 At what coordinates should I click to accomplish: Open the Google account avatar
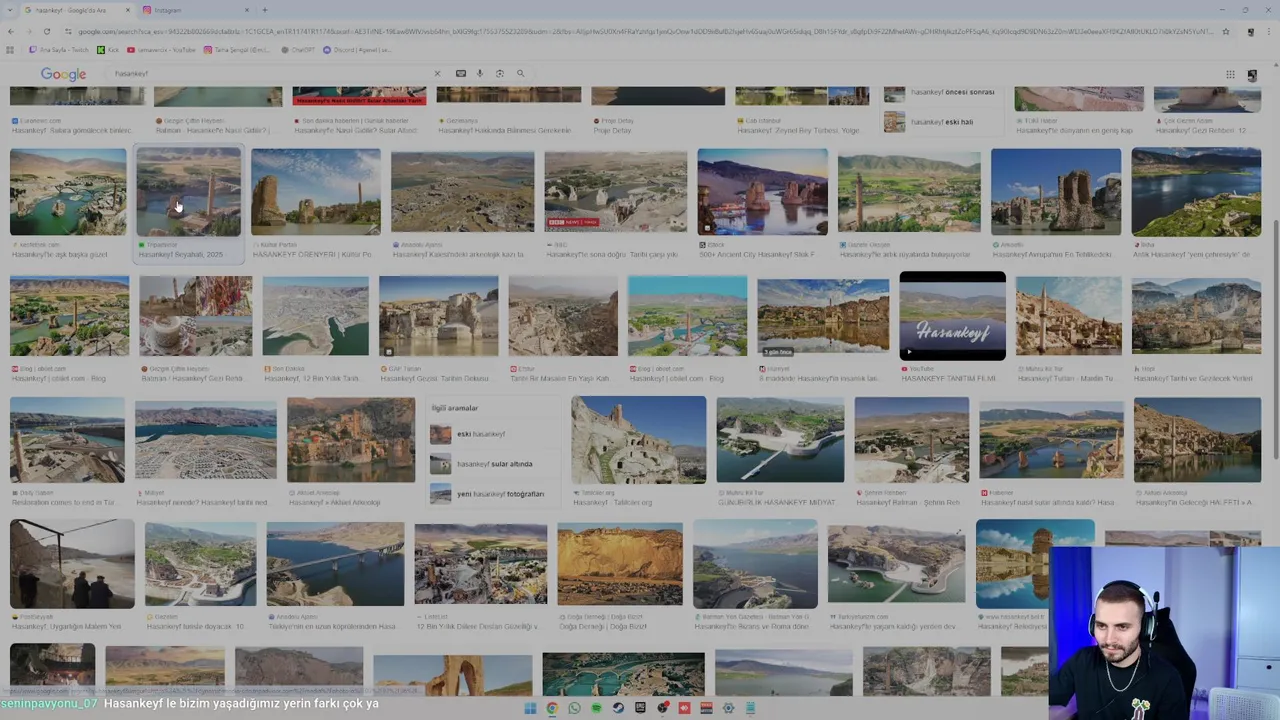pyautogui.click(x=1252, y=75)
